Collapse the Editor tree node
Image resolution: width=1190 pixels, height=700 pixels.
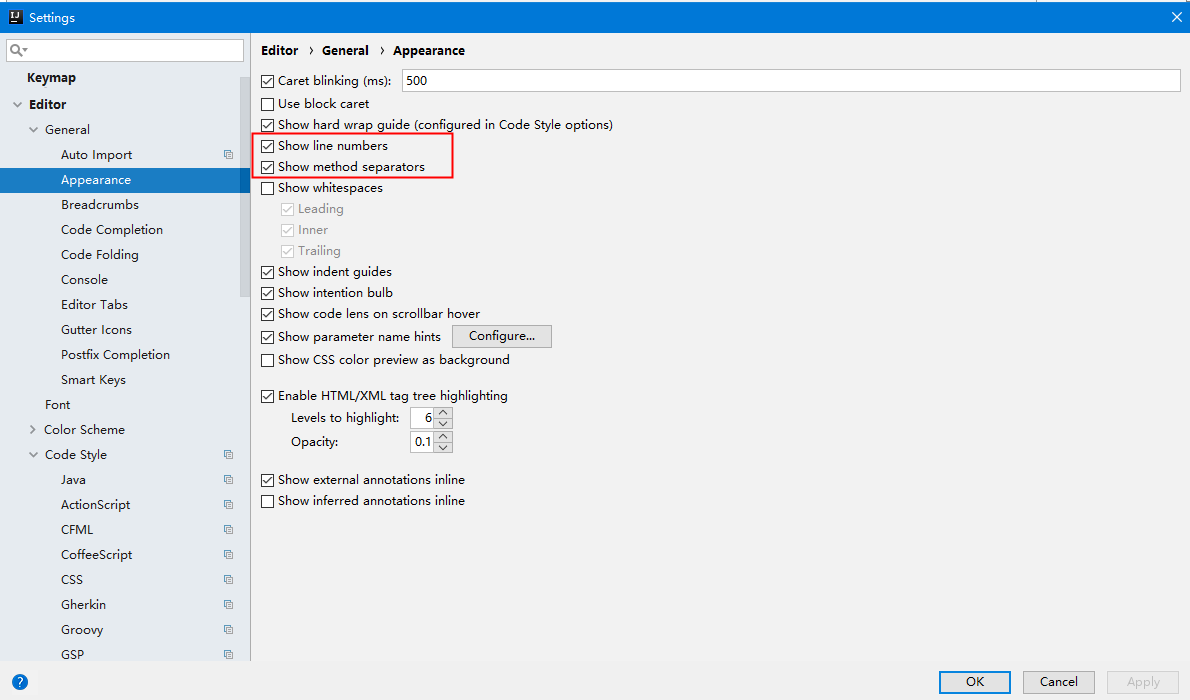point(17,105)
